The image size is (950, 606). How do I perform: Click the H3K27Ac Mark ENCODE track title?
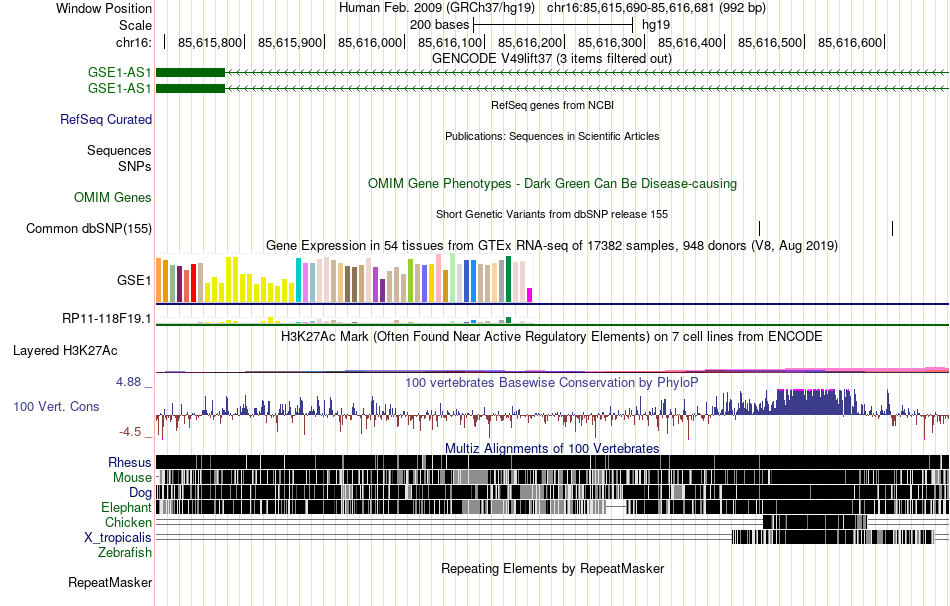[552, 336]
